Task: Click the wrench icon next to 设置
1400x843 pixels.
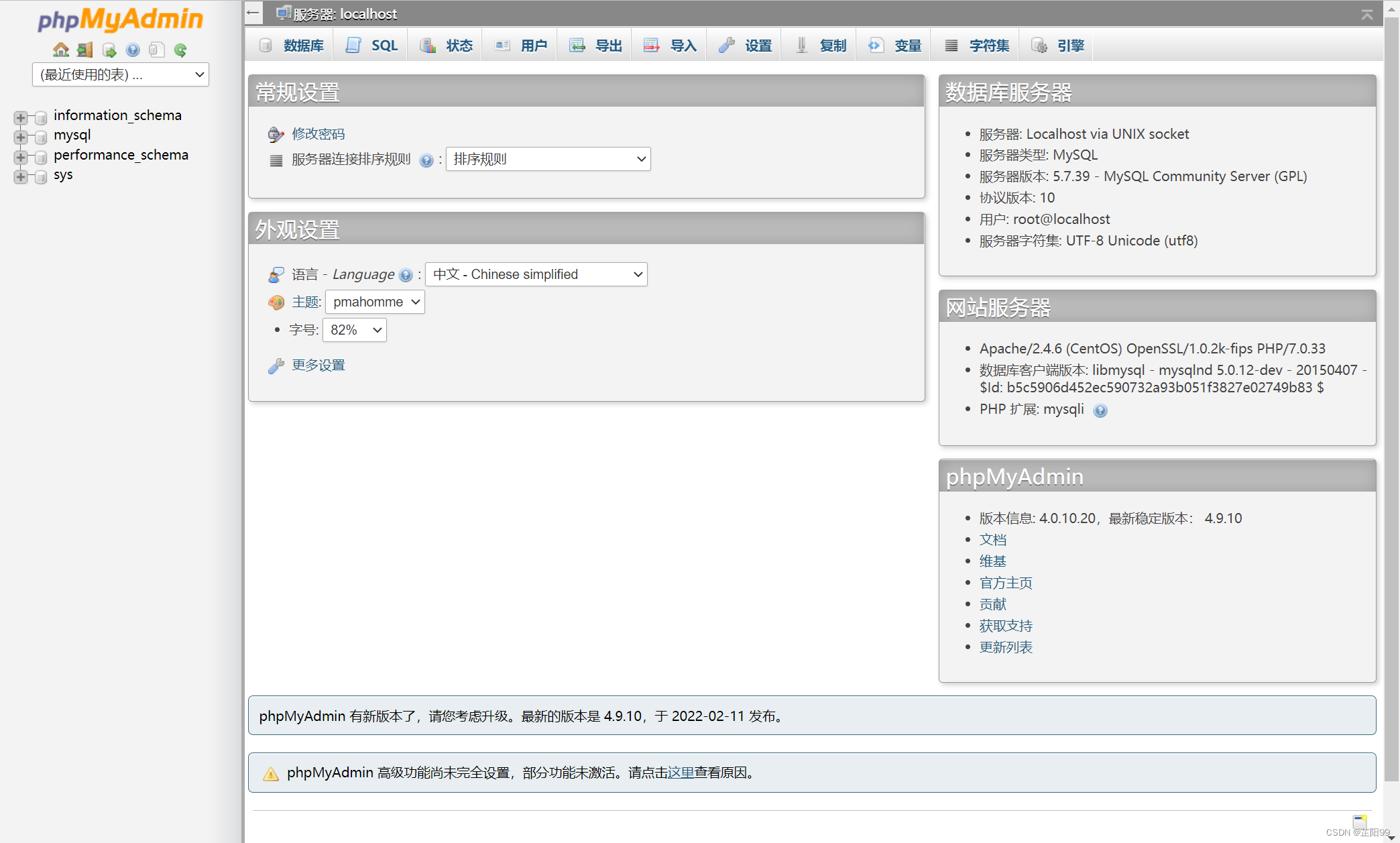Action: (x=726, y=44)
